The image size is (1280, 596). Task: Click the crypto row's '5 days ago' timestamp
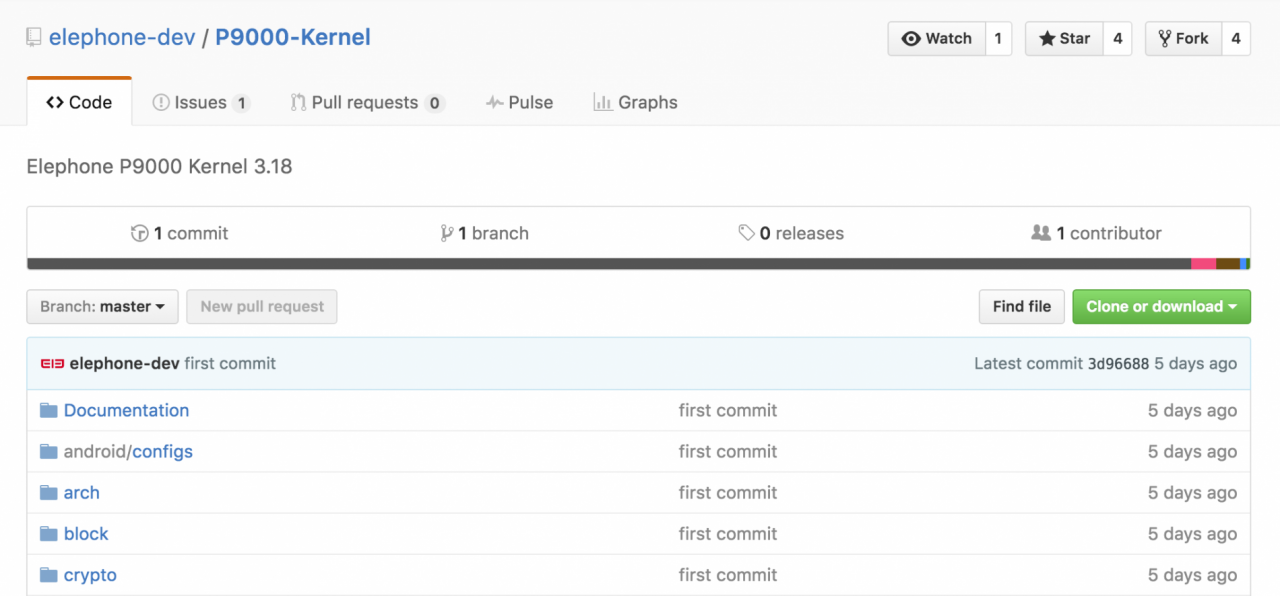[1192, 575]
